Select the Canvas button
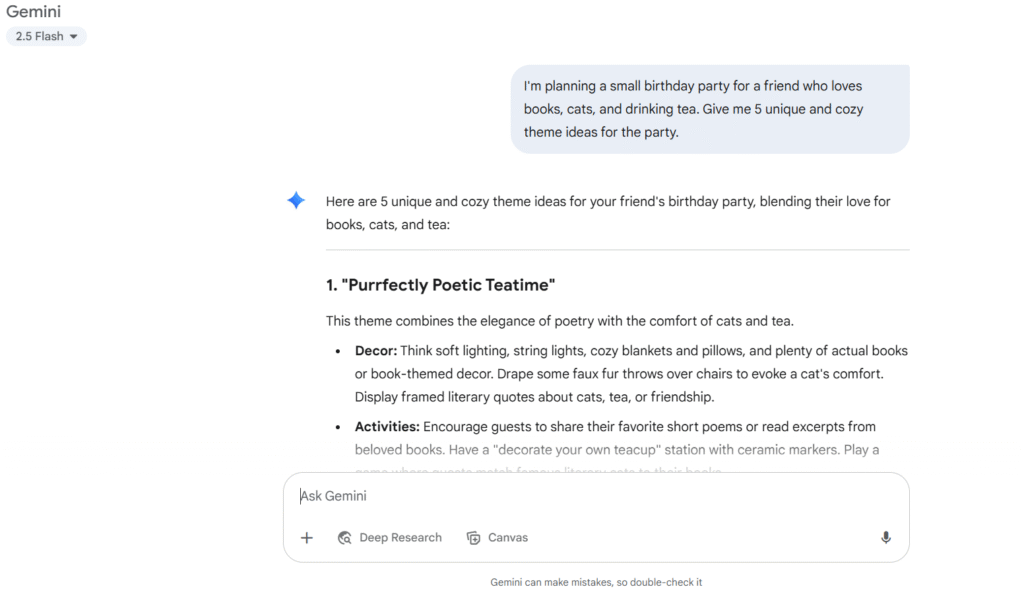This screenshot has width=1024, height=591. 498,537
